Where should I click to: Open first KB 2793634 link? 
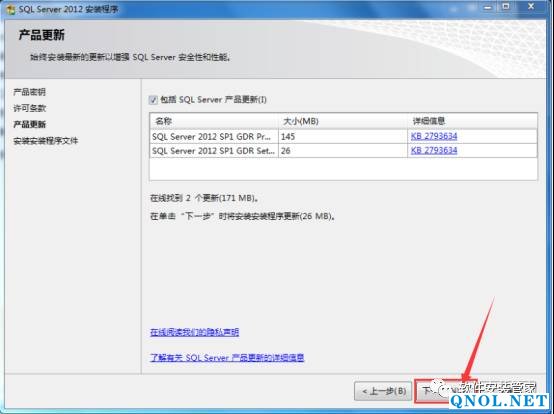(434, 136)
